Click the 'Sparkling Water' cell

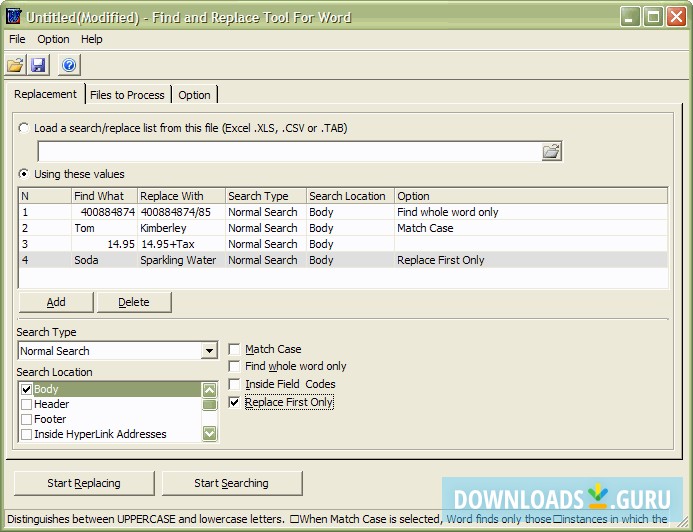(x=182, y=260)
